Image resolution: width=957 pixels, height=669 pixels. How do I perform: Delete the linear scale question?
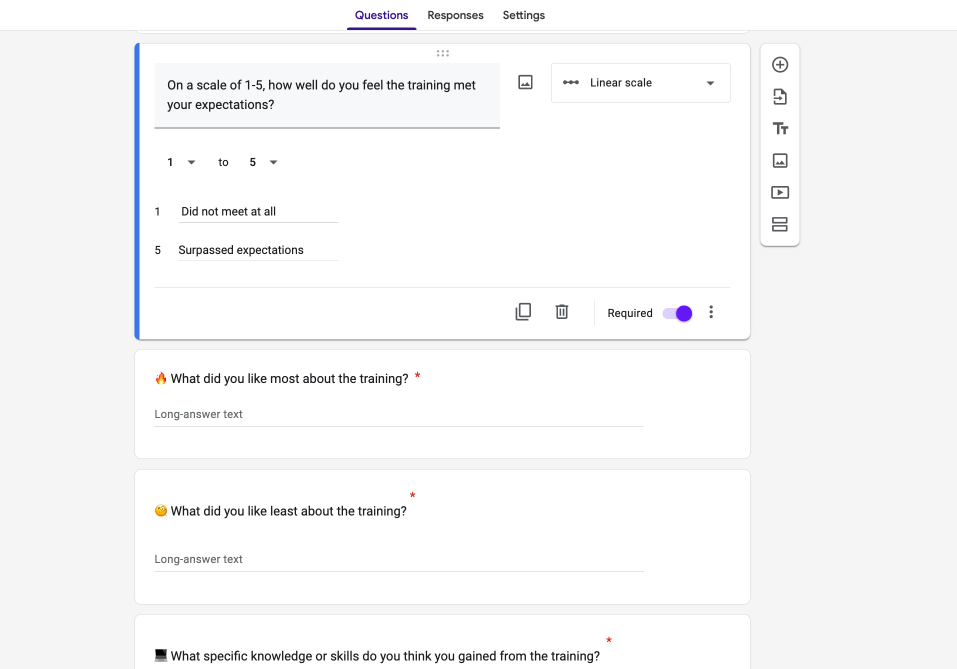click(x=561, y=311)
